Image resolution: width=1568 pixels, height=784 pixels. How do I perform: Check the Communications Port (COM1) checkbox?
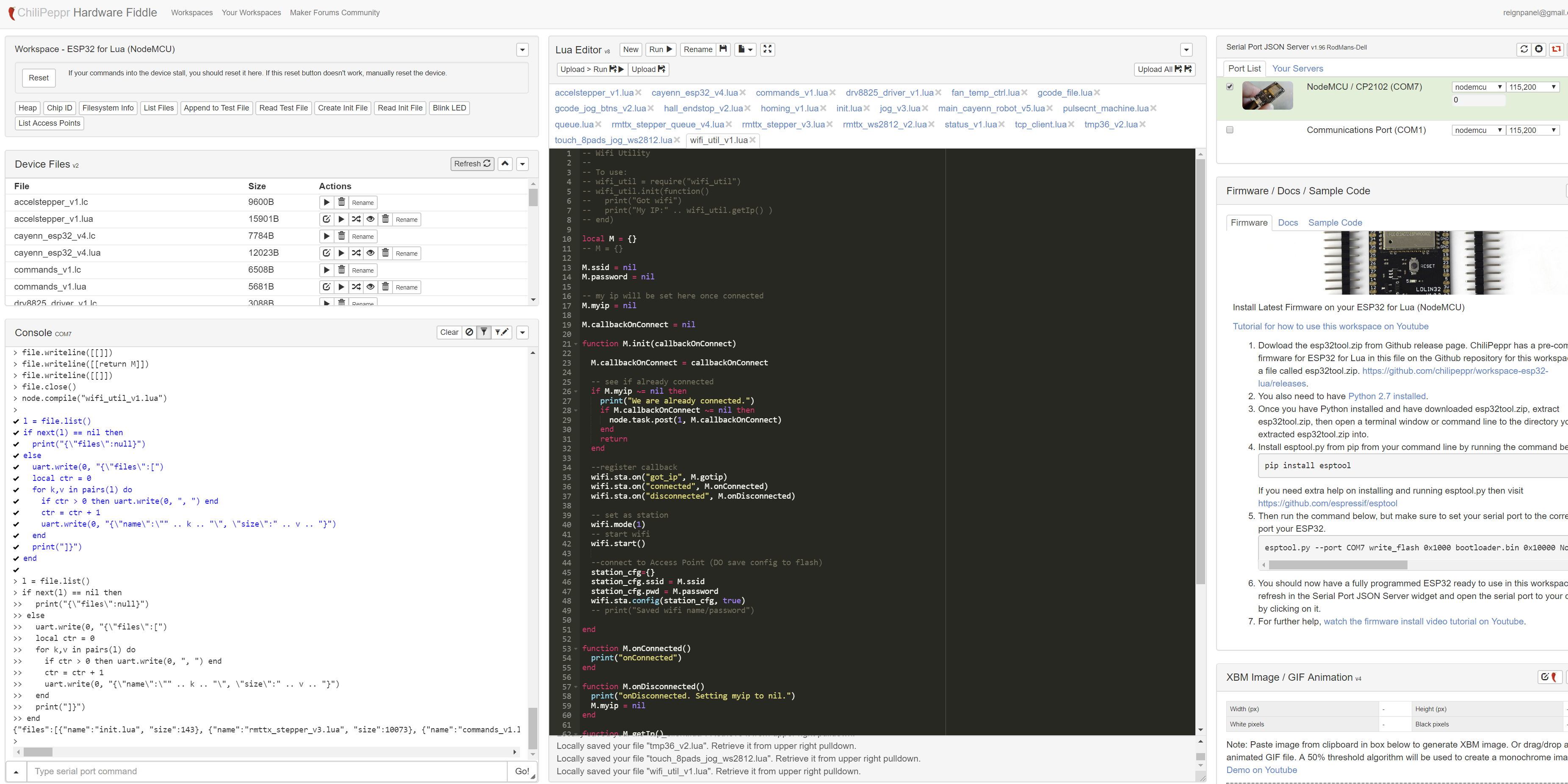coord(1230,130)
